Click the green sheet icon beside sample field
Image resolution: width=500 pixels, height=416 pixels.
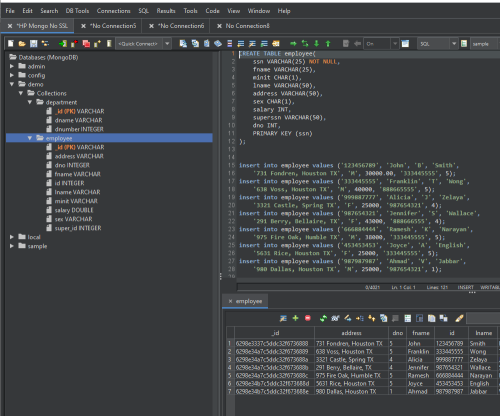tap(464, 44)
